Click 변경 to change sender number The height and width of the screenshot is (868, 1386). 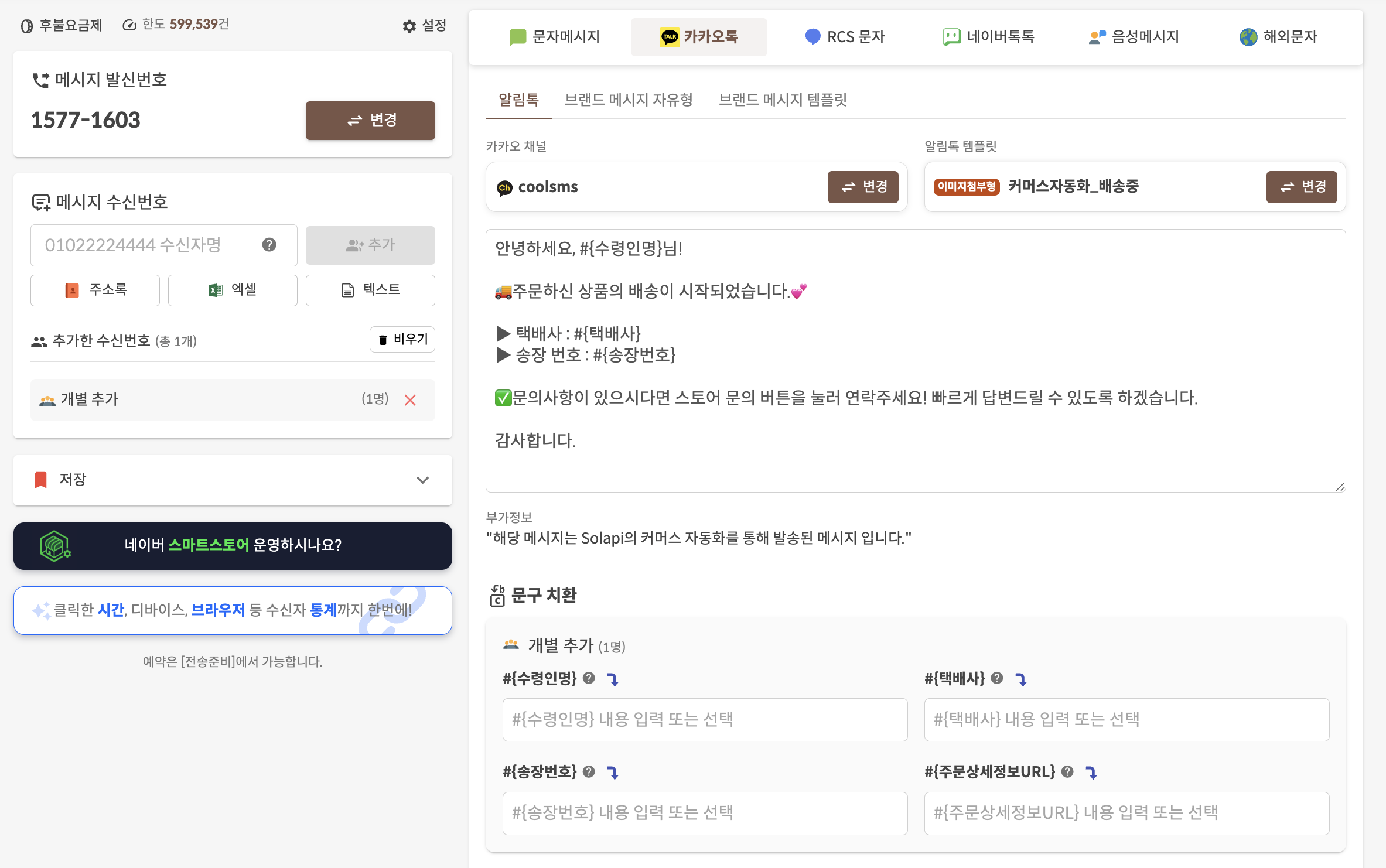tap(370, 120)
